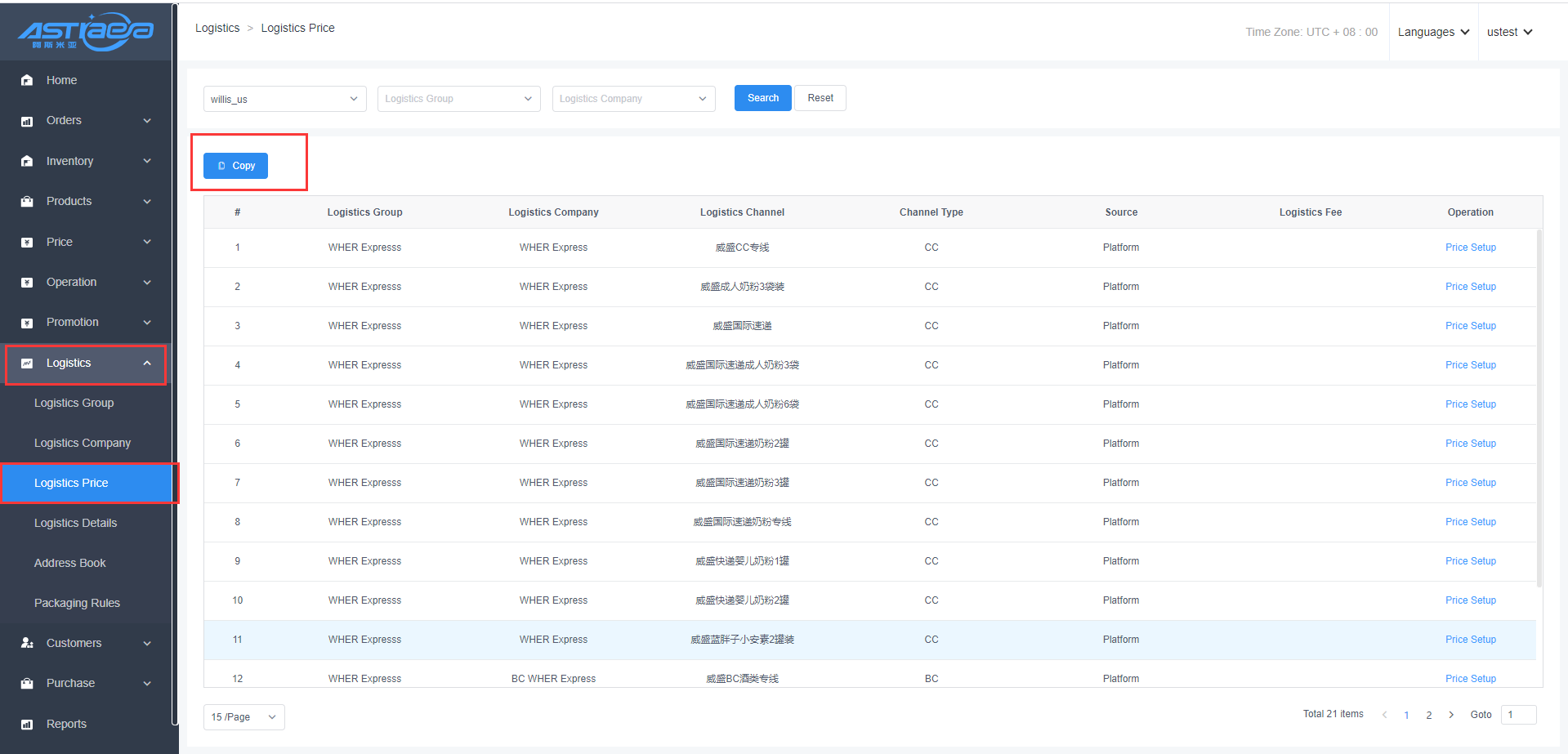Screen dimensions: 1568x754
Task: Collapse the Logistics menu section
Action: click(147, 364)
